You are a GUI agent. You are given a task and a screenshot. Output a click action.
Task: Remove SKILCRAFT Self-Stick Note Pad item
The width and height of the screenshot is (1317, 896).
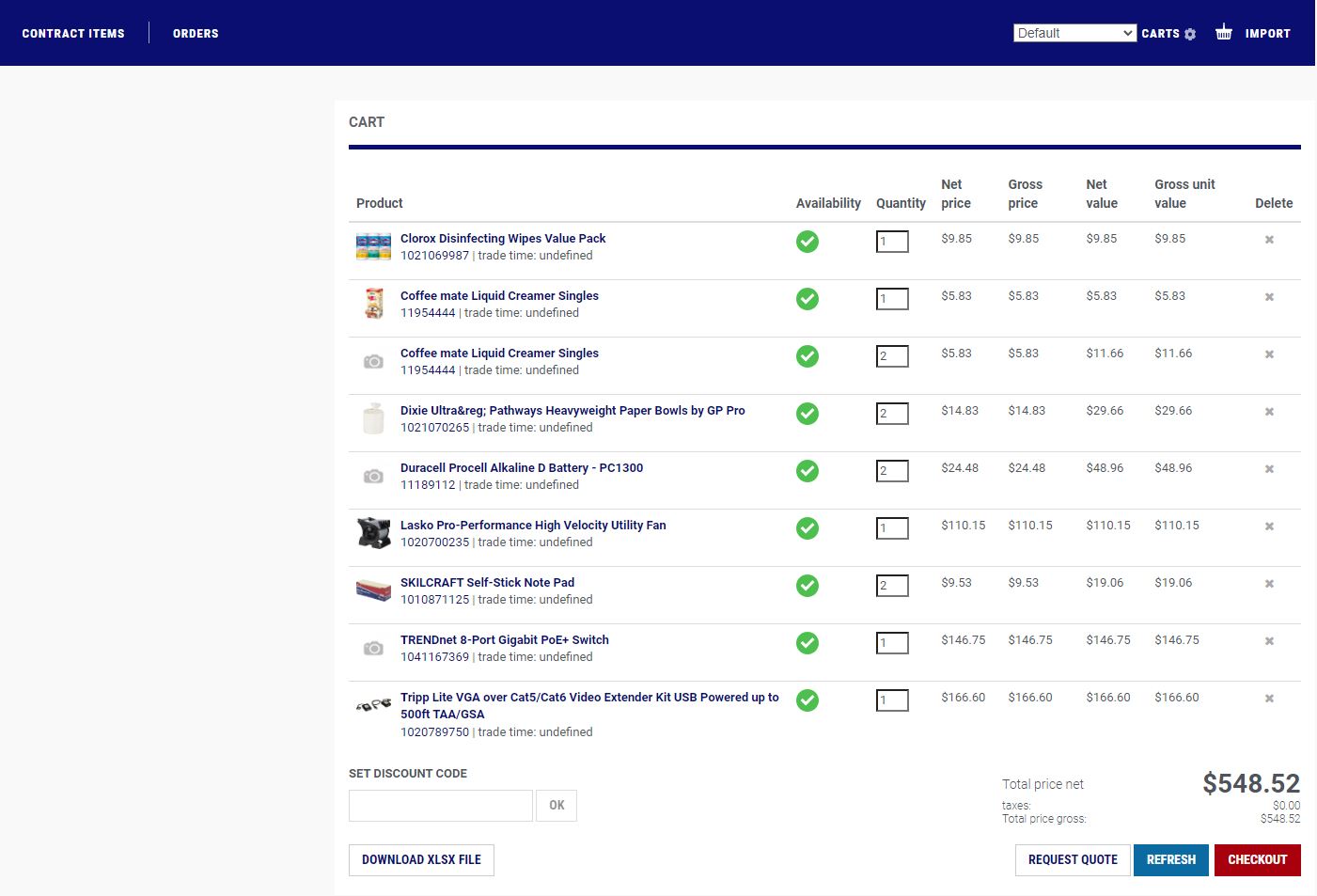pos(1269,584)
